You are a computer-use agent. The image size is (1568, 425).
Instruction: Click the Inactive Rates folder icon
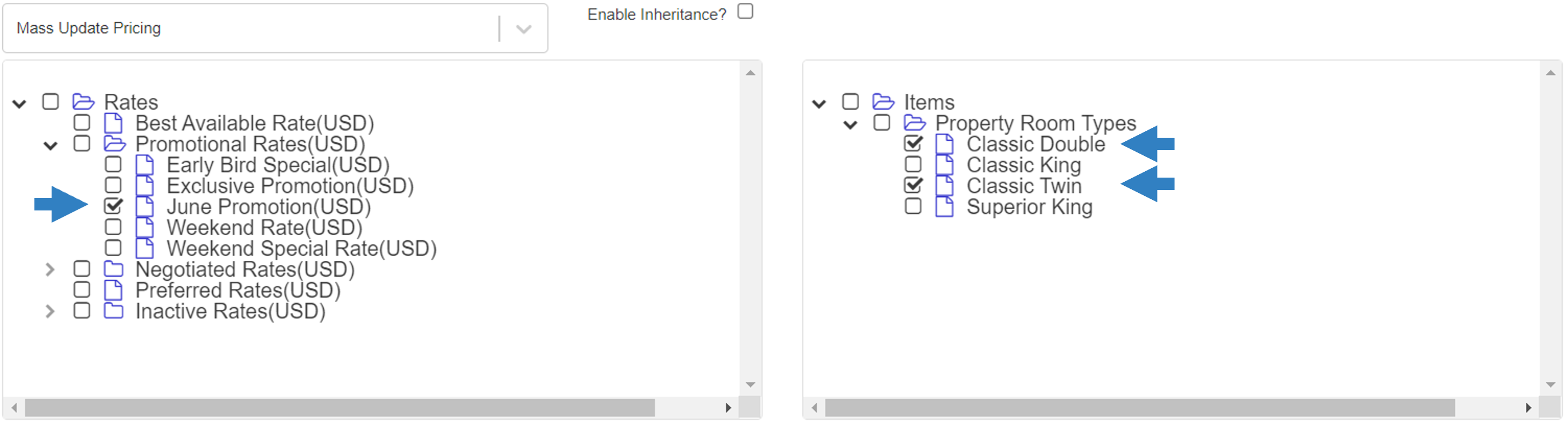click(114, 311)
